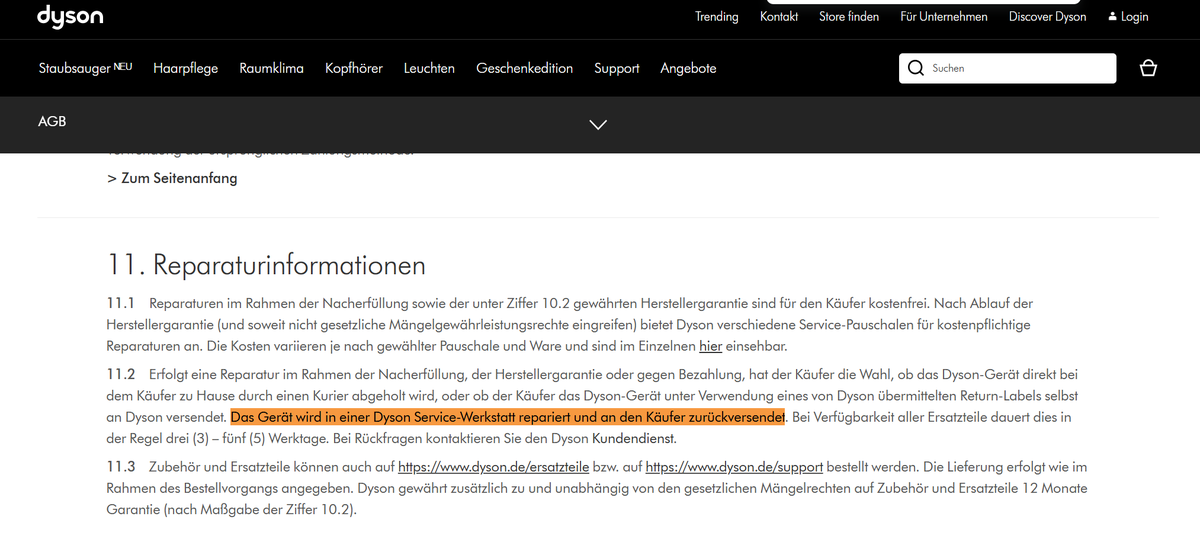Image resolution: width=1200 pixels, height=542 pixels.
Task: Click the heading 11. Reparaturinformationen
Action: (x=266, y=266)
